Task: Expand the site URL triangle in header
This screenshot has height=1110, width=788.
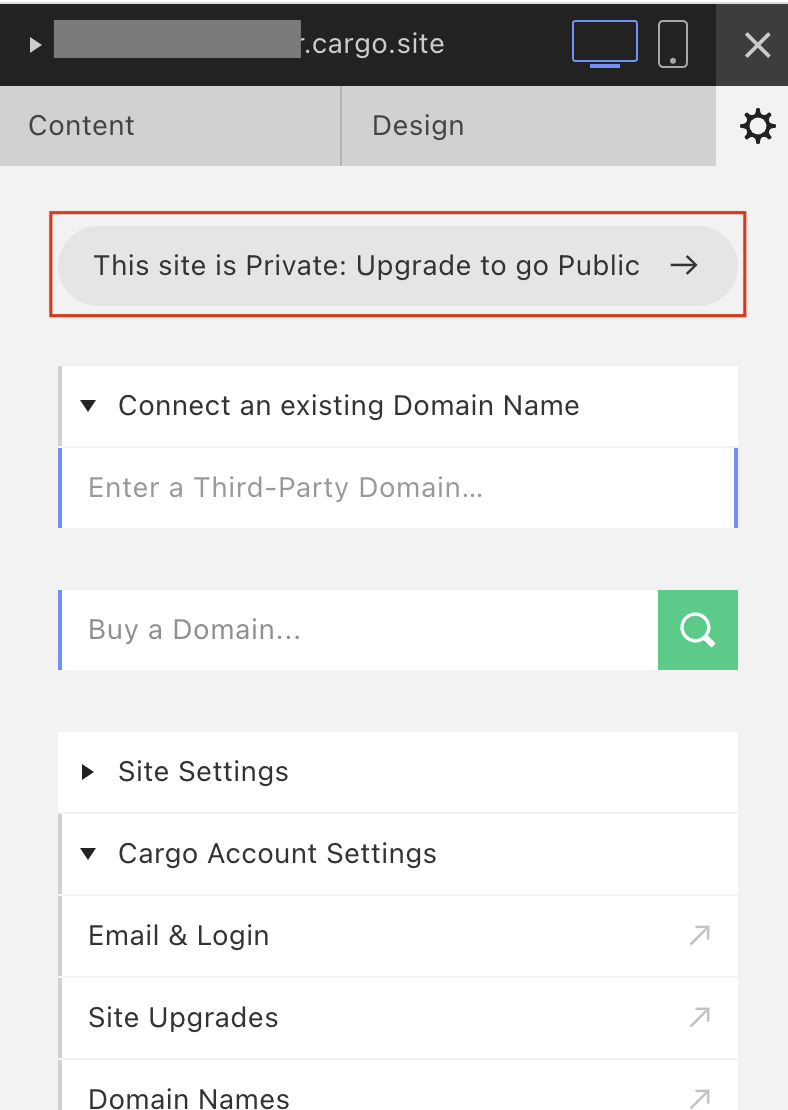Action: [35, 45]
